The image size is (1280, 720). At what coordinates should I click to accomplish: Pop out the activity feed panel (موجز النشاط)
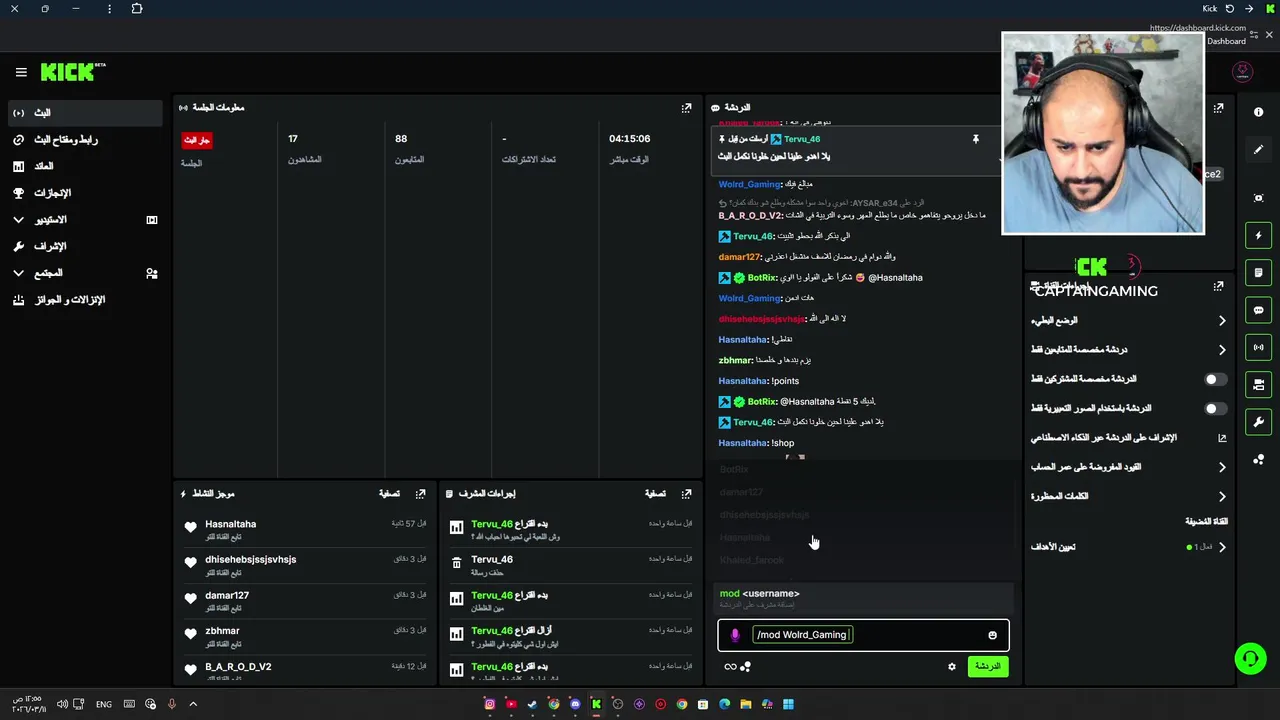[420, 494]
